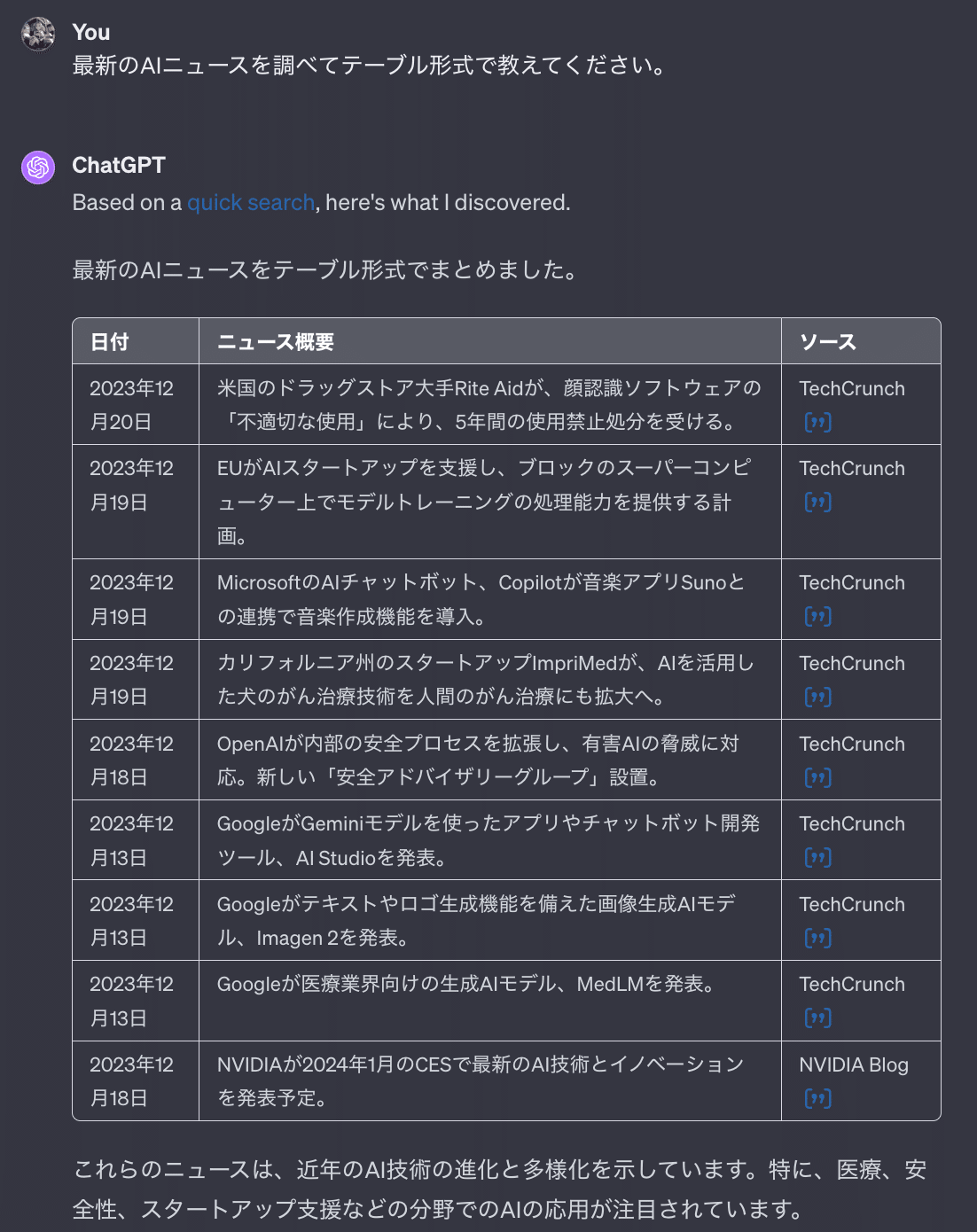Image resolution: width=977 pixels, height=1232 pixels.
Task: Click the ChatGPT logo avatar
Action: click(38, 167)
